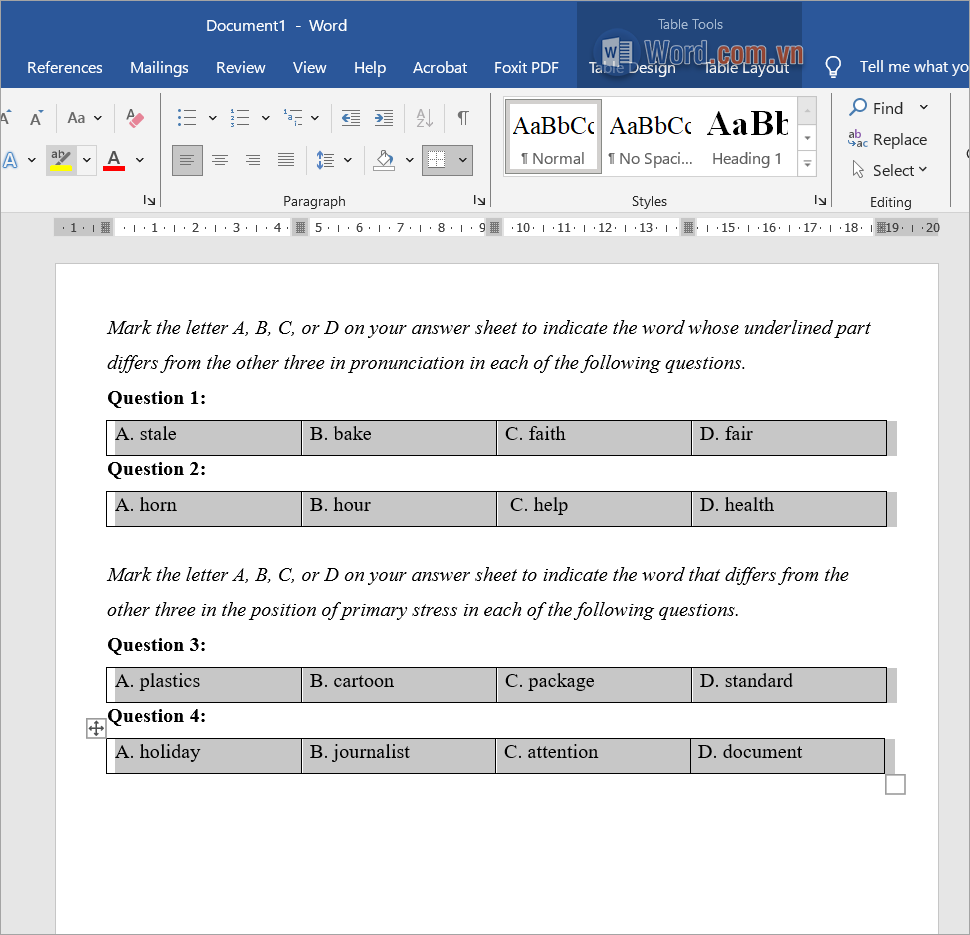970x935 pixels.
Task: Create a multilevel list
Action: click(293, 118)
